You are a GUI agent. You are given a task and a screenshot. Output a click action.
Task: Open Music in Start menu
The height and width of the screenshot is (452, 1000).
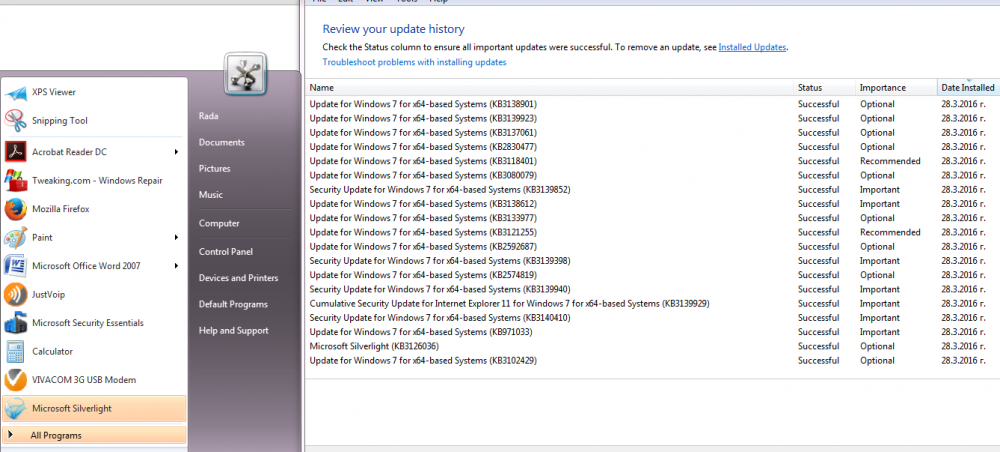[x=210, y=194]
